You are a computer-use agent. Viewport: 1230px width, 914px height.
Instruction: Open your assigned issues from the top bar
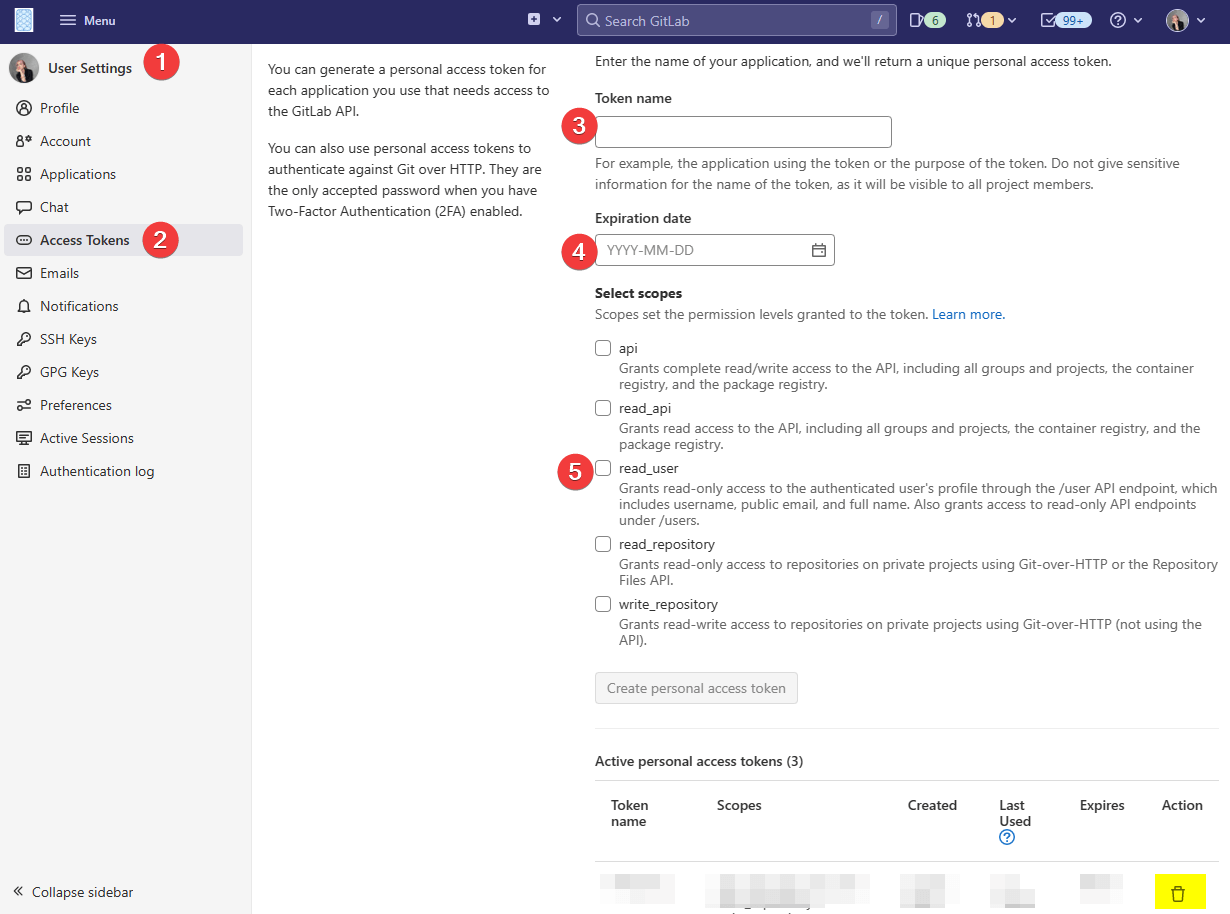923,19
